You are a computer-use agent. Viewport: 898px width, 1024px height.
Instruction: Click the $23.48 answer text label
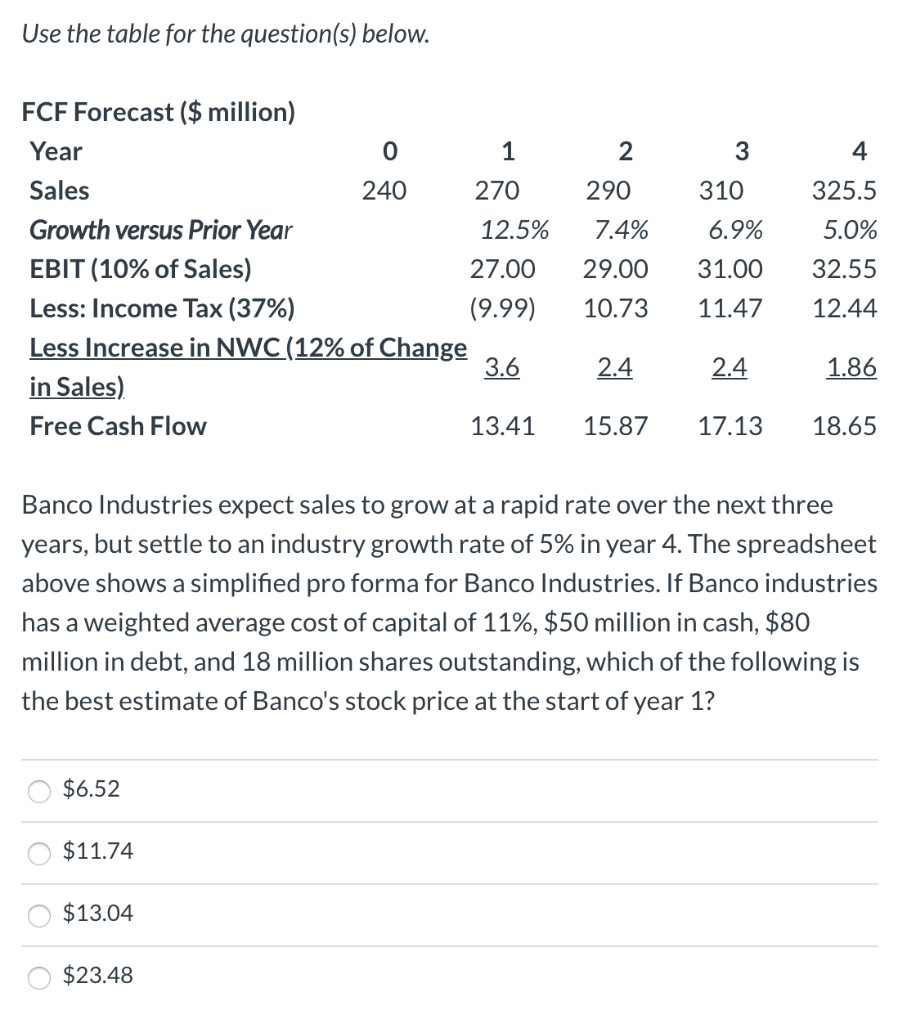tap(97, 975)
